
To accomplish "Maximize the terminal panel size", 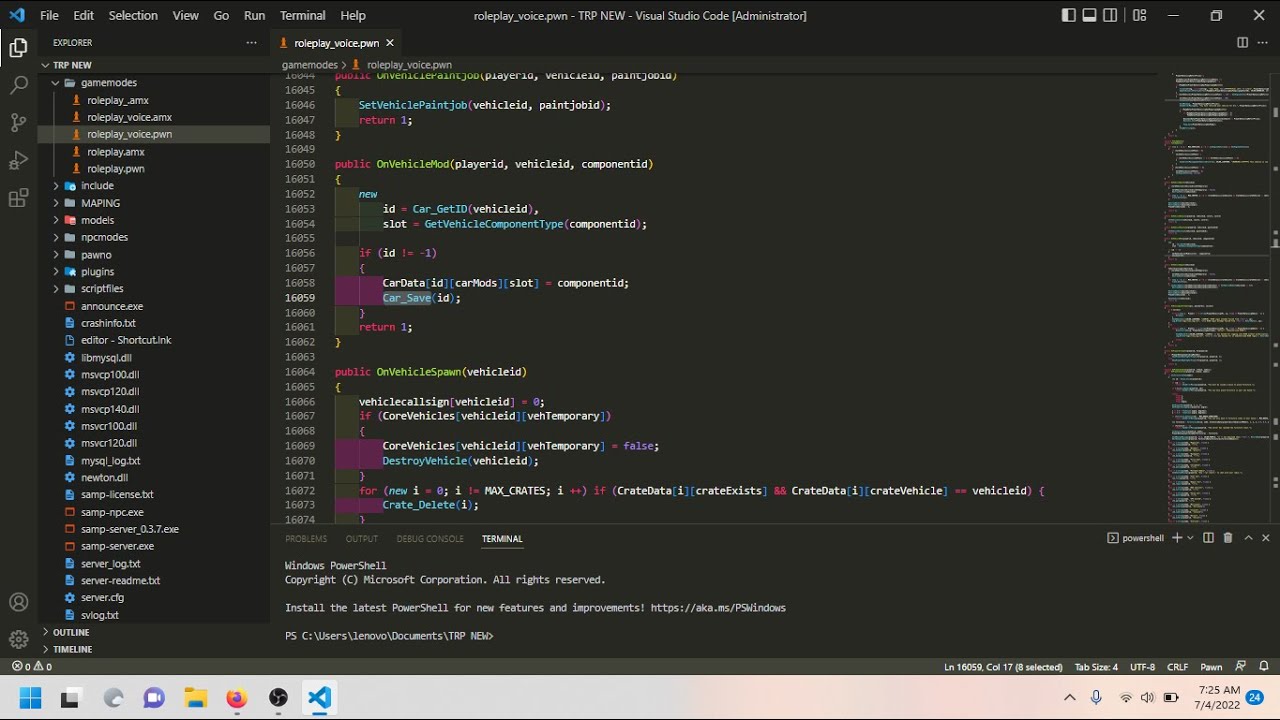I will pyautogui.click(x=1248, y=538).
